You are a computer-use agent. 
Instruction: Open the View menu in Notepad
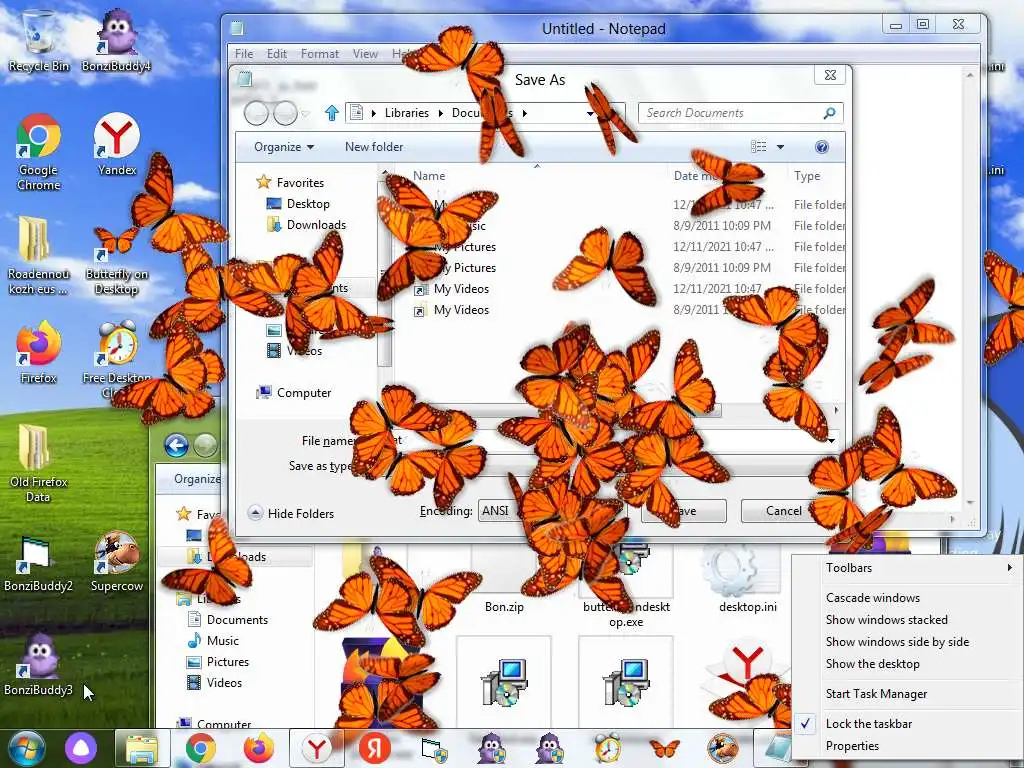[365, 54]
